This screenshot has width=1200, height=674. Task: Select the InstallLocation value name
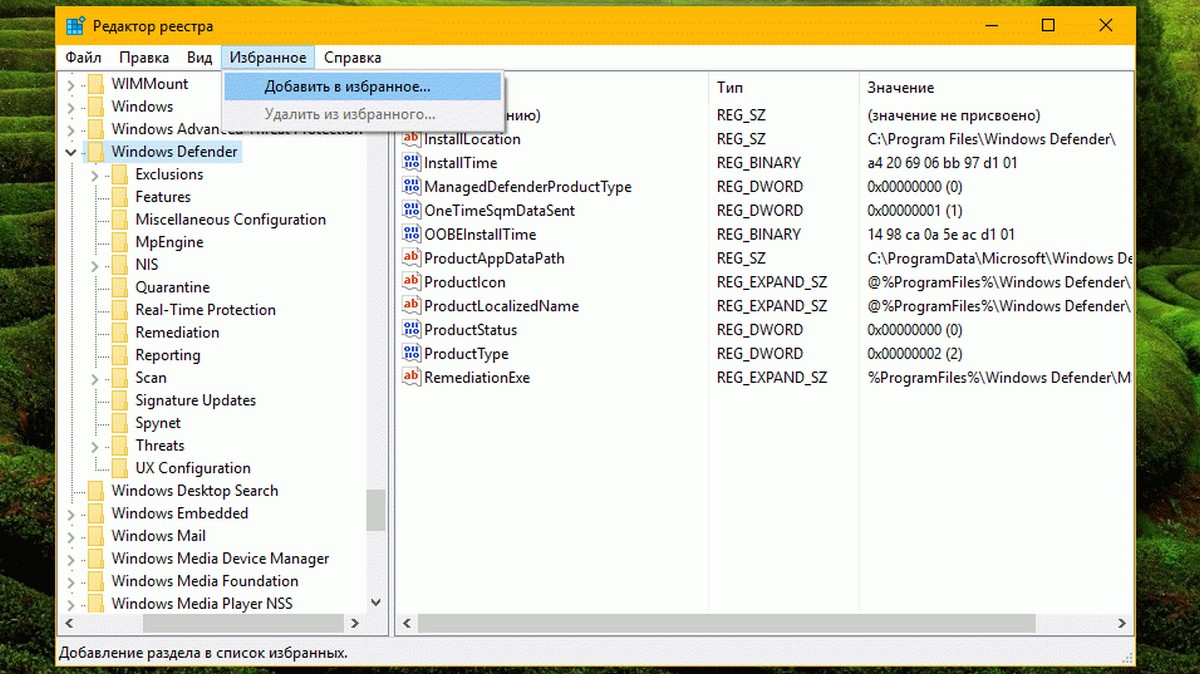(x=472, y=139)
